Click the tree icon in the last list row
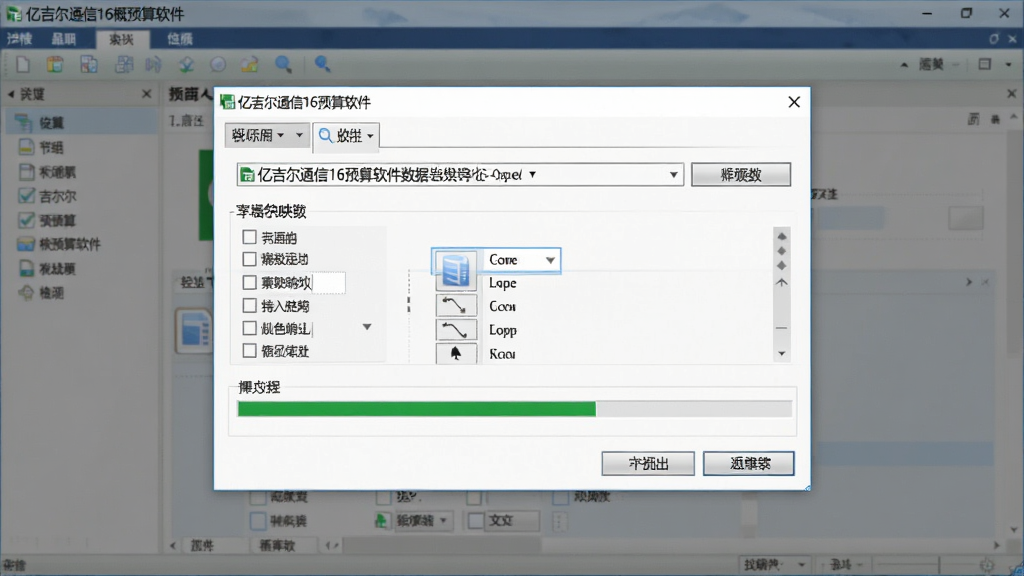This screenshot has height=576, width=1024. pos(455,353)
